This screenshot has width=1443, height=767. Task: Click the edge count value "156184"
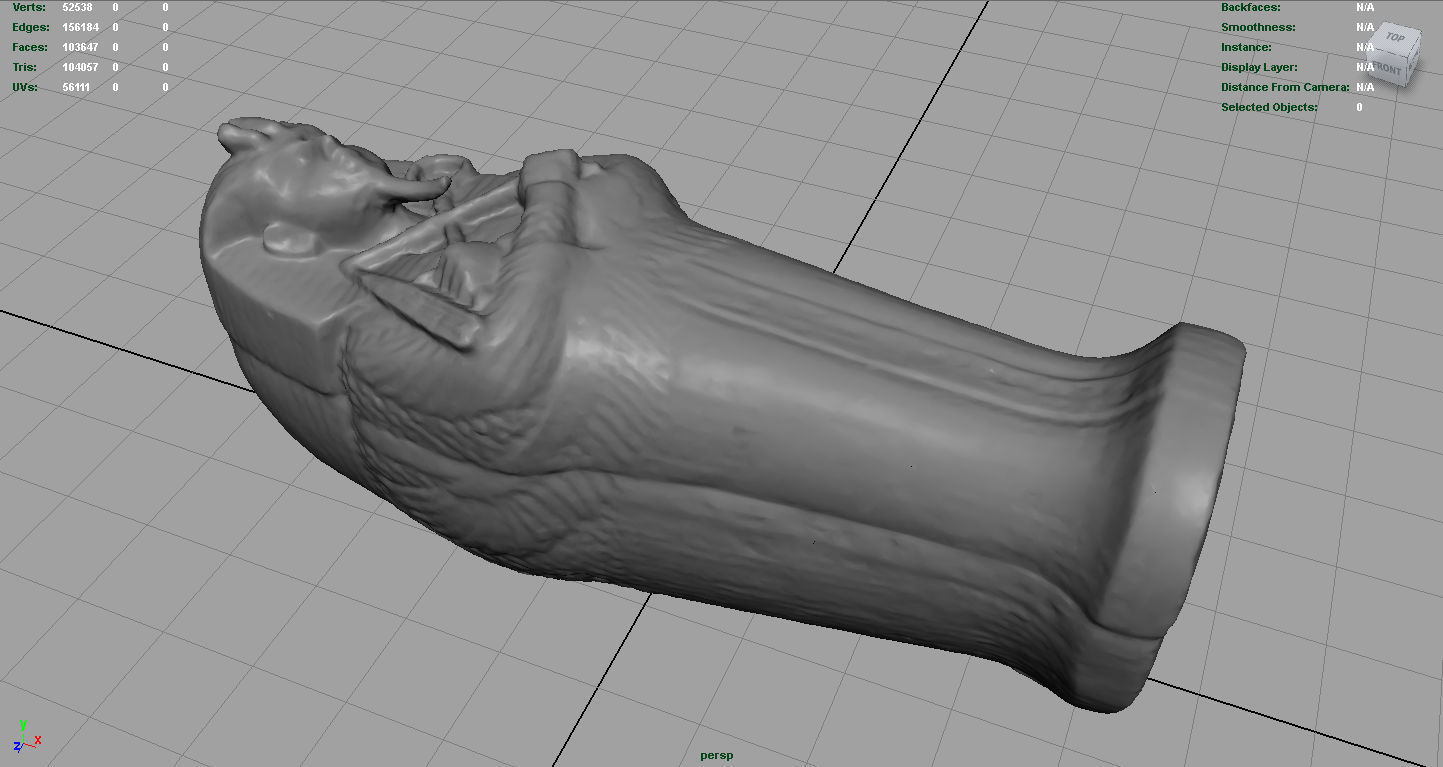(81, 27)
